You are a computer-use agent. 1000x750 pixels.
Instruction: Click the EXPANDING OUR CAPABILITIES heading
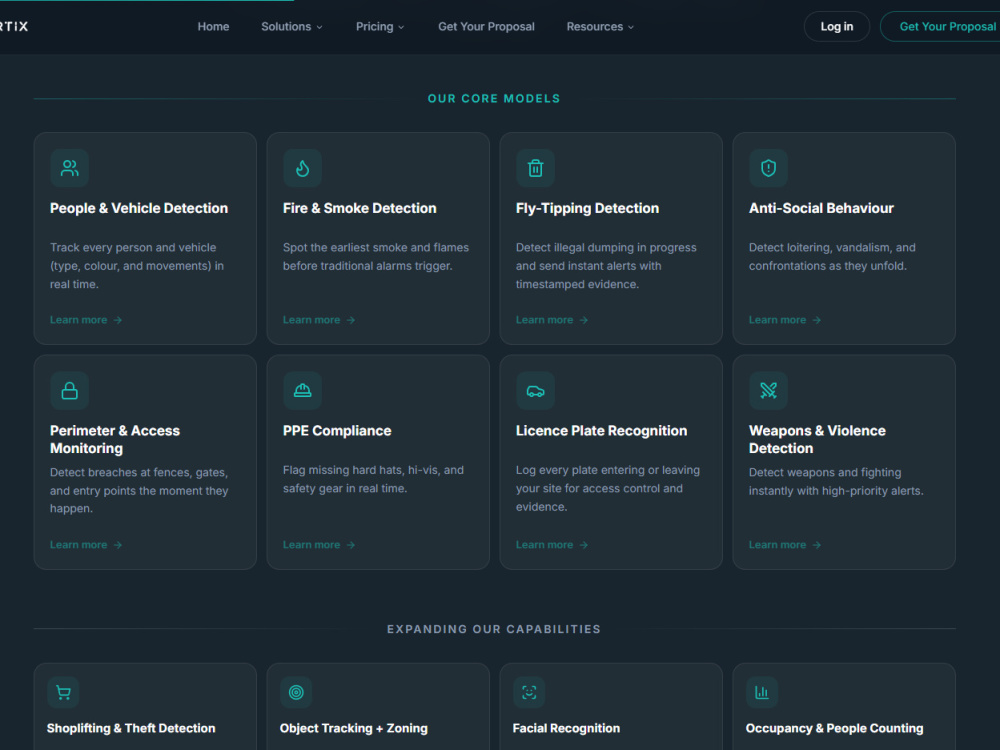494,629
